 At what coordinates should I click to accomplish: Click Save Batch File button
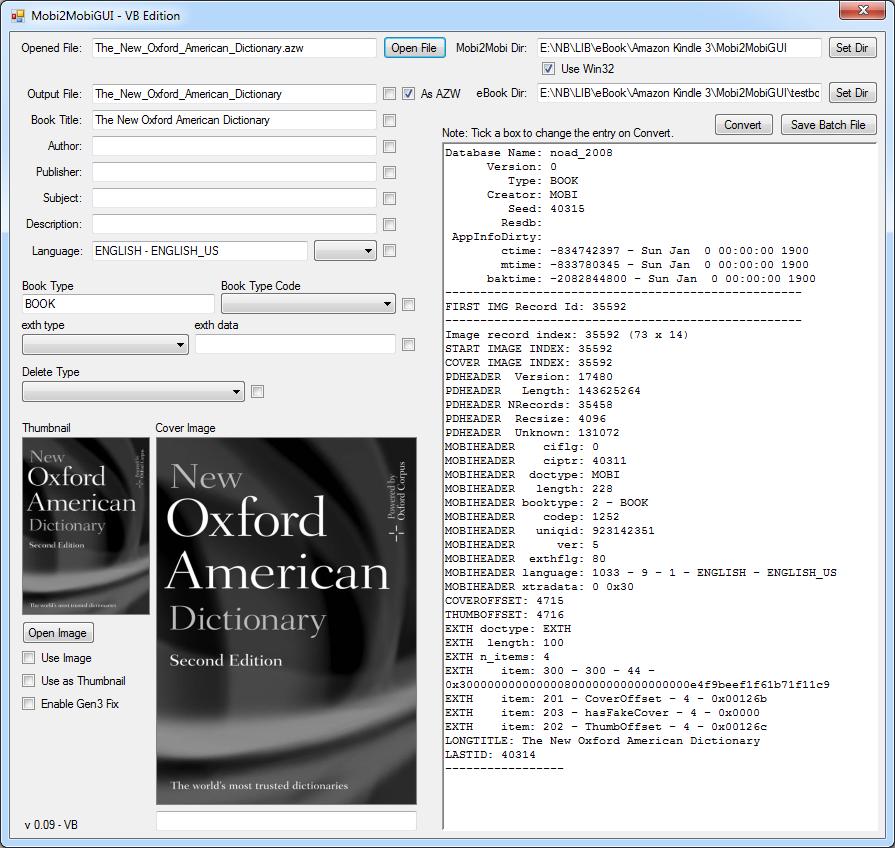(x=828, y=125)
